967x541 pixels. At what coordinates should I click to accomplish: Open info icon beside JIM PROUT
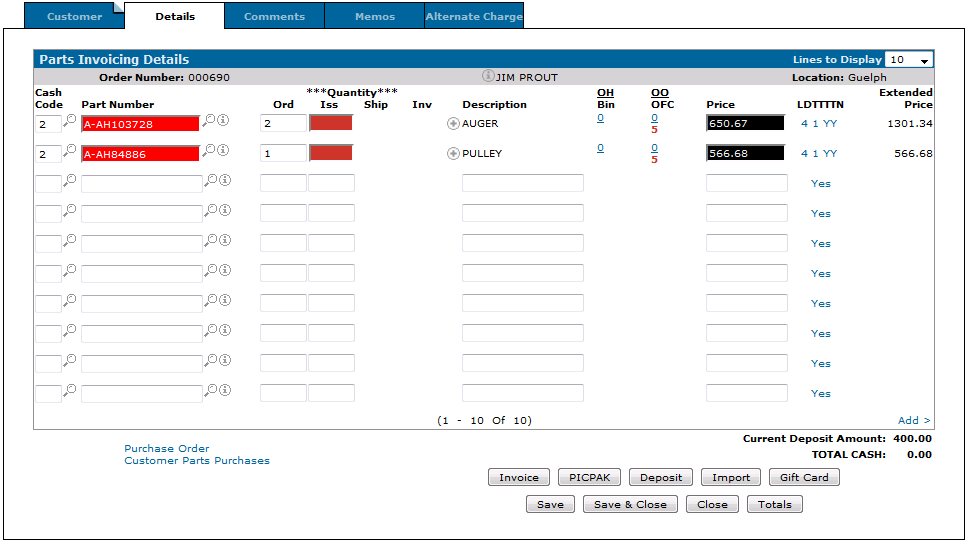pos(488,76)
